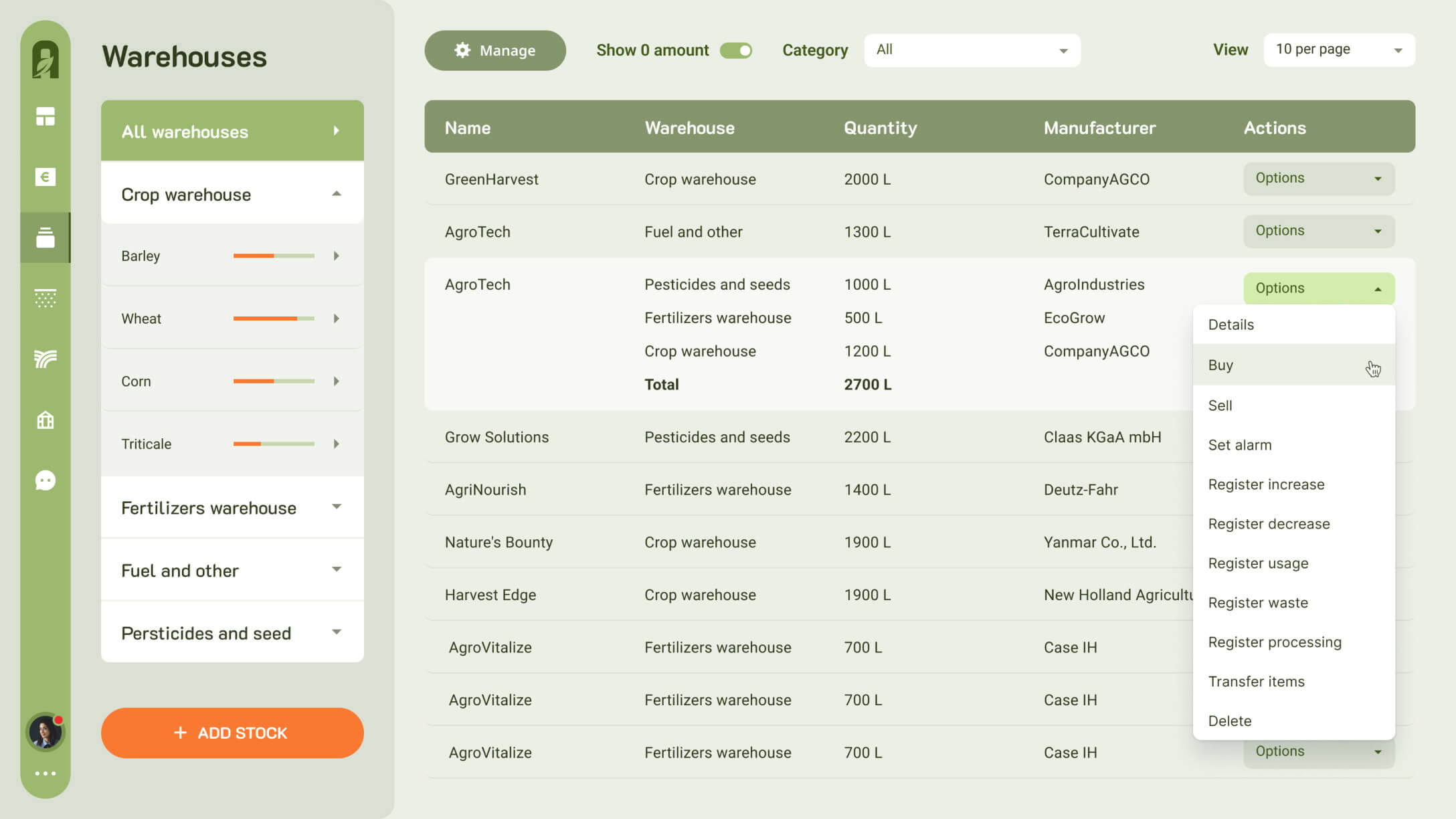Open the Category dropdown set to All
The height and width of the screenshot is (819, 1456).
tap(972, 50)
